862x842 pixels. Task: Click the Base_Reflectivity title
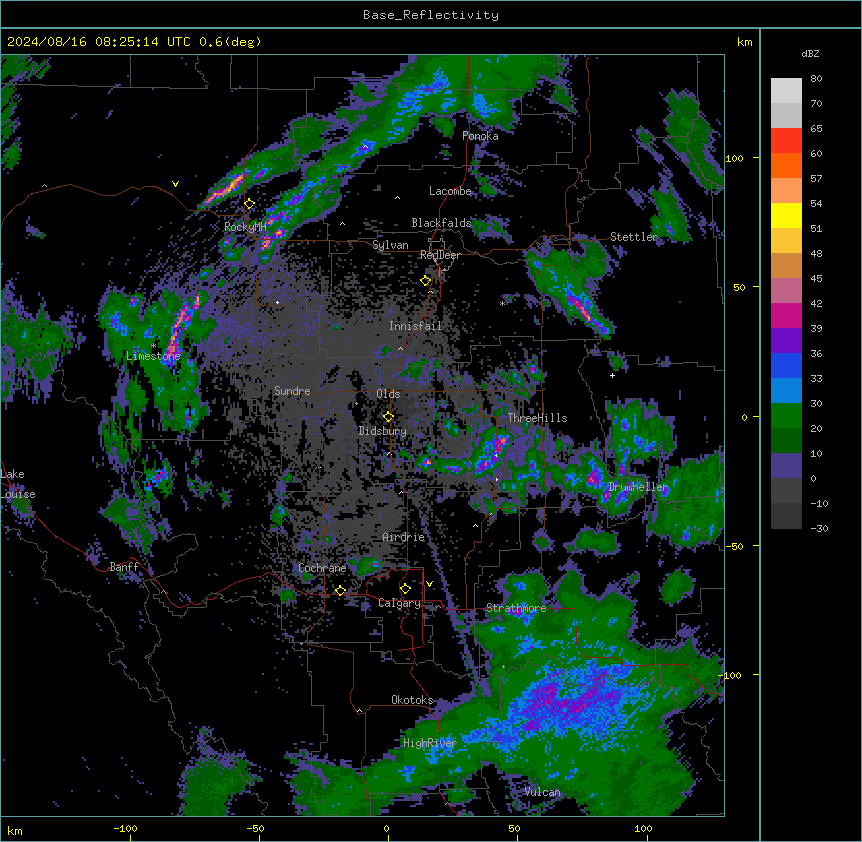pos(431,15)
